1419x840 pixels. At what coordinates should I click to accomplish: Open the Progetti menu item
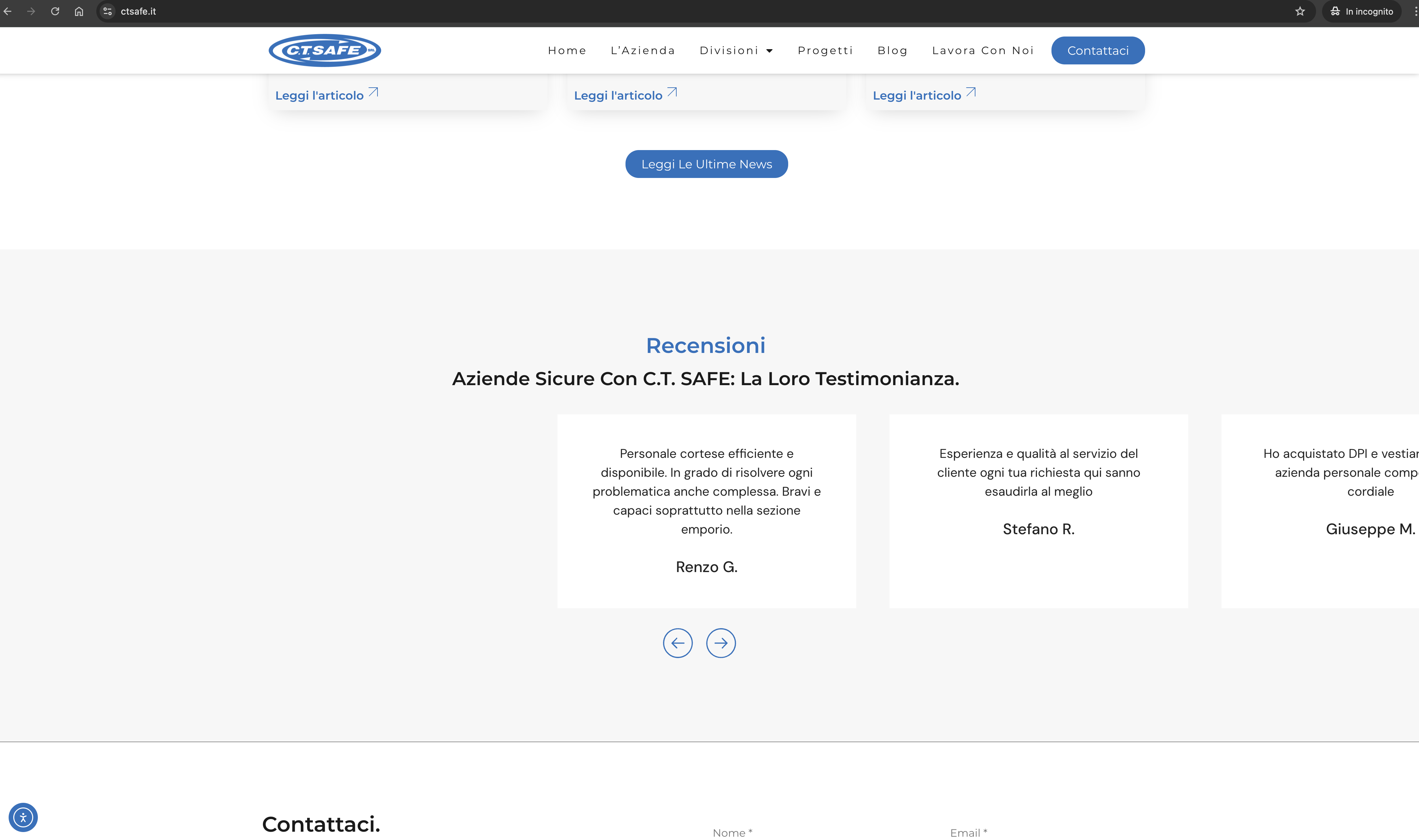pos(825,51)
